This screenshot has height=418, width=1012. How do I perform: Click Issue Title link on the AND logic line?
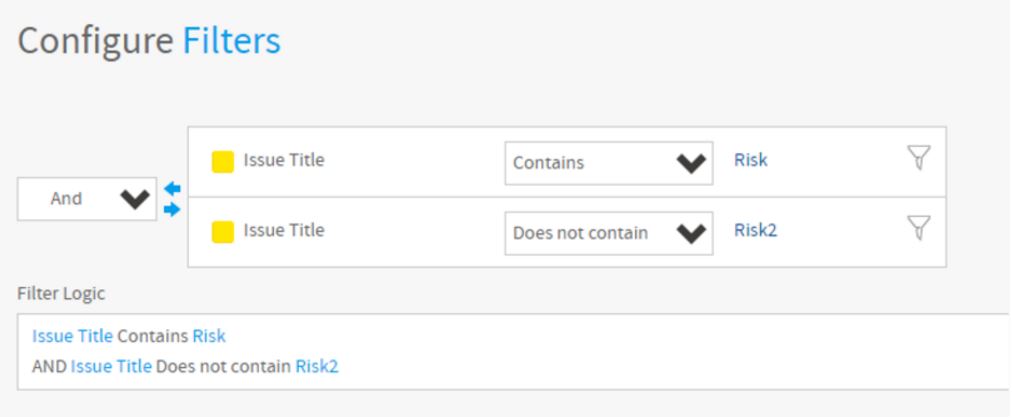[111, 367]
